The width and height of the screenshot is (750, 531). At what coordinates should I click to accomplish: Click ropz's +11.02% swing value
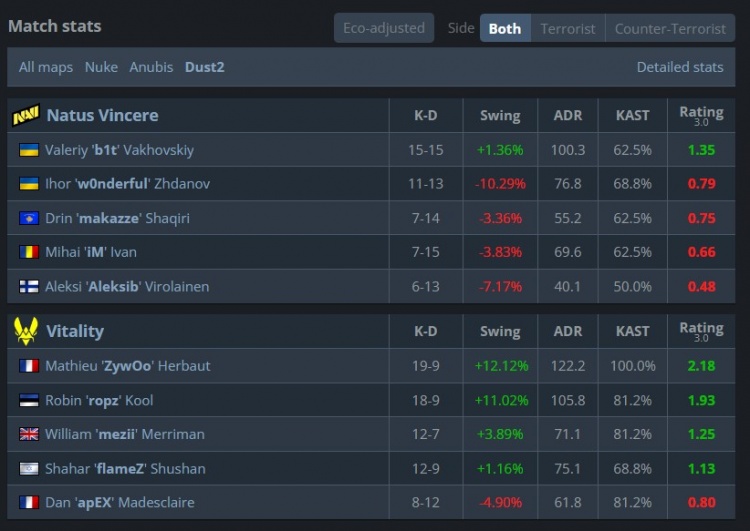click(501, 400)
